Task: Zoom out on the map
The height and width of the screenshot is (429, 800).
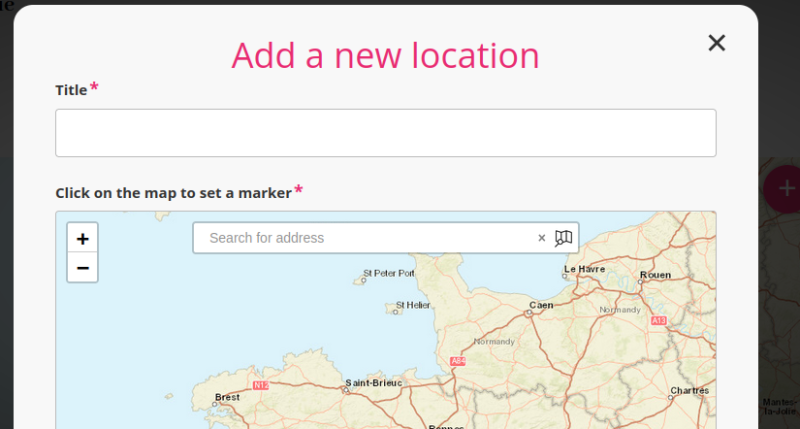Action: tap(82, 268)
